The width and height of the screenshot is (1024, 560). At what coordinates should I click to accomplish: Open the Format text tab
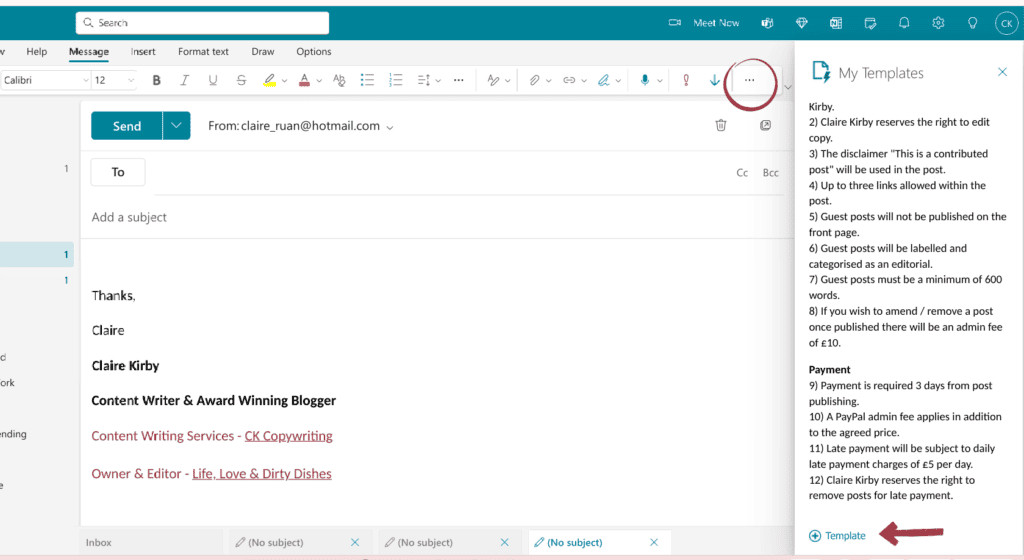[203, 52]
